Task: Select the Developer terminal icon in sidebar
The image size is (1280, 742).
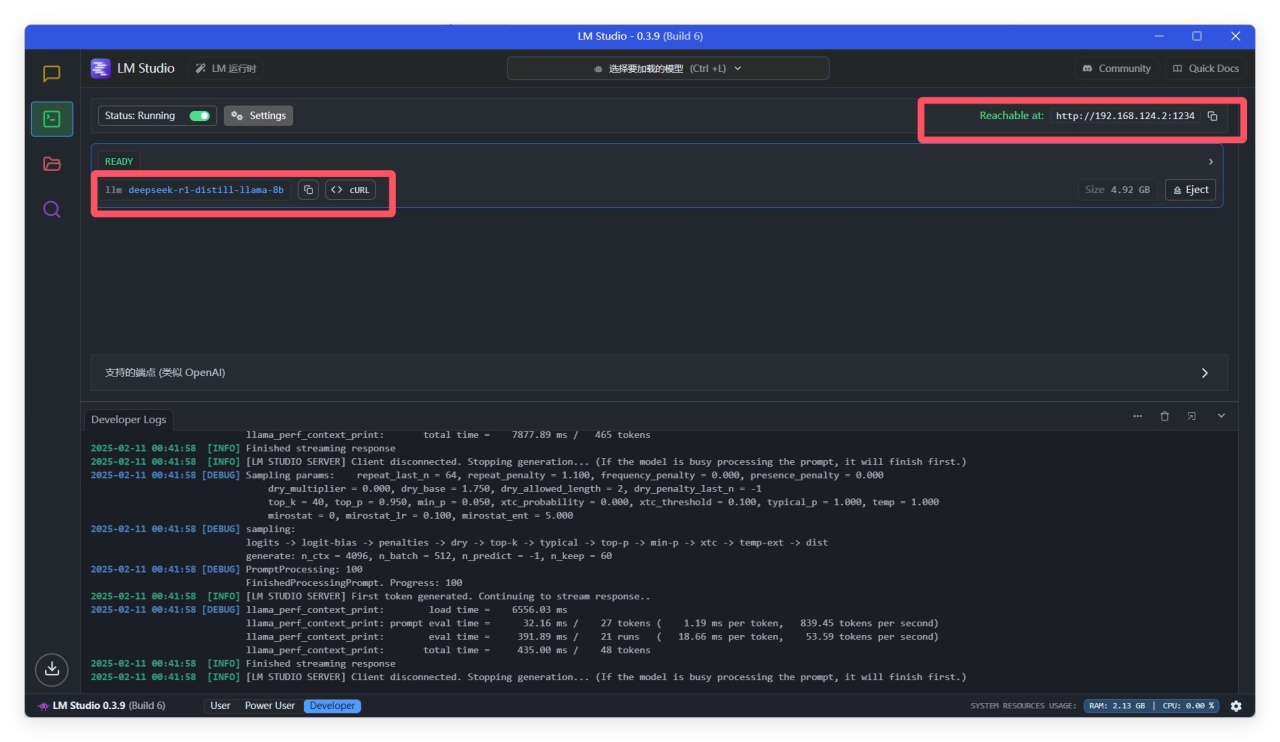Action: (x=52, y=119)
